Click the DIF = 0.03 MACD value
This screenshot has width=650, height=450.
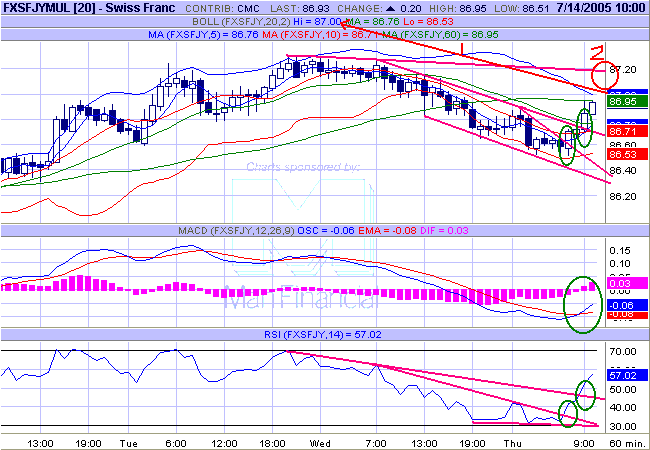[444, 230]
